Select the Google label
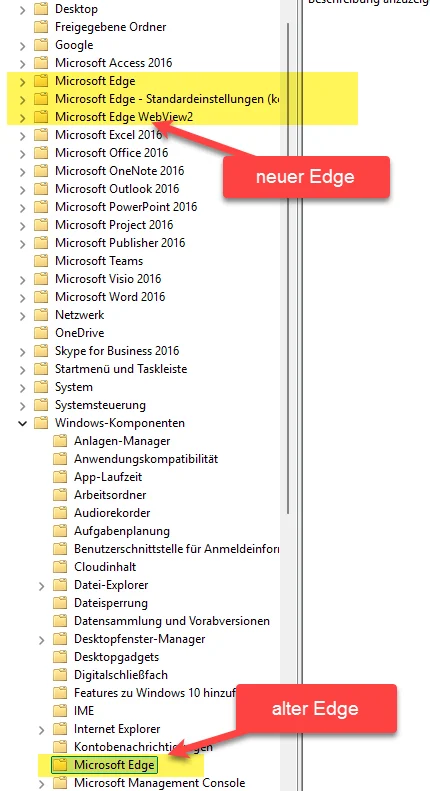The width and height of the screenshot is (430, 791). click(74, 45)
